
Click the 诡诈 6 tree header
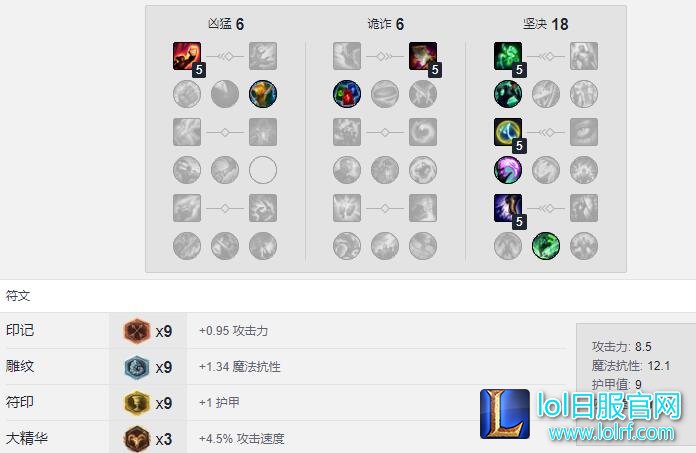click(386, 24)
